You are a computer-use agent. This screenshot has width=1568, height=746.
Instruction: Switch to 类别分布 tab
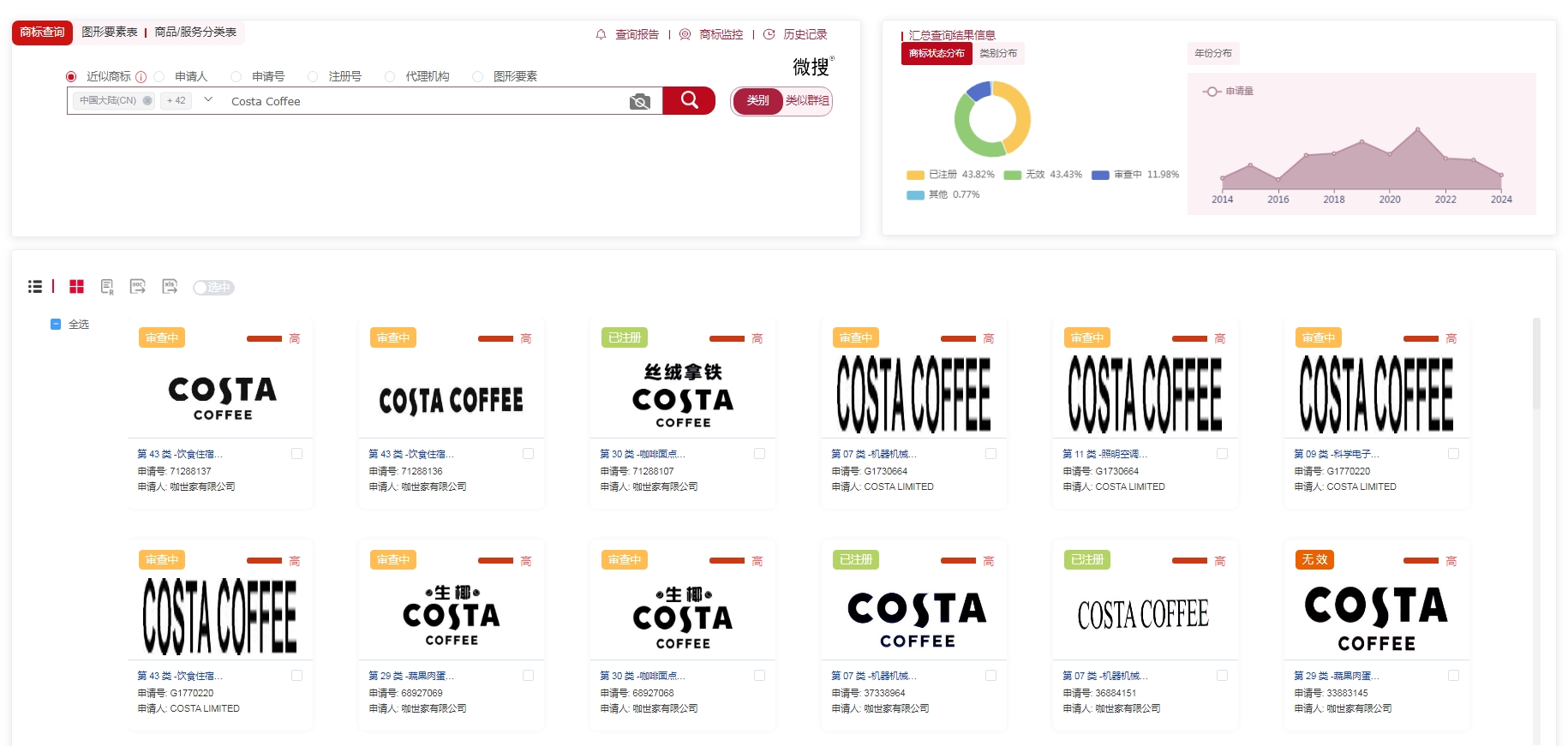point(998,53)
